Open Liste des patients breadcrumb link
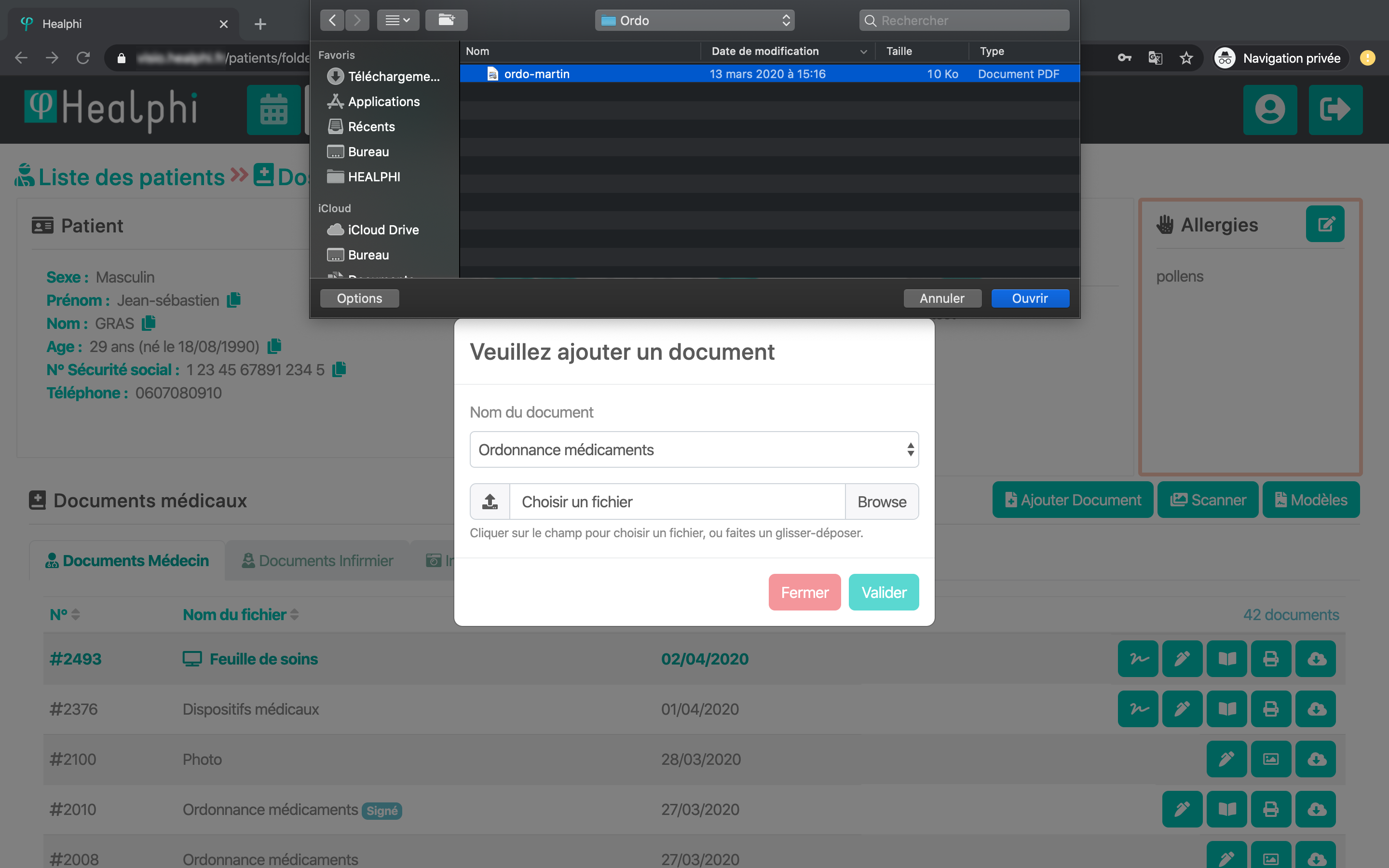The width and height of the screenshot is (1389, 868). 120,177
